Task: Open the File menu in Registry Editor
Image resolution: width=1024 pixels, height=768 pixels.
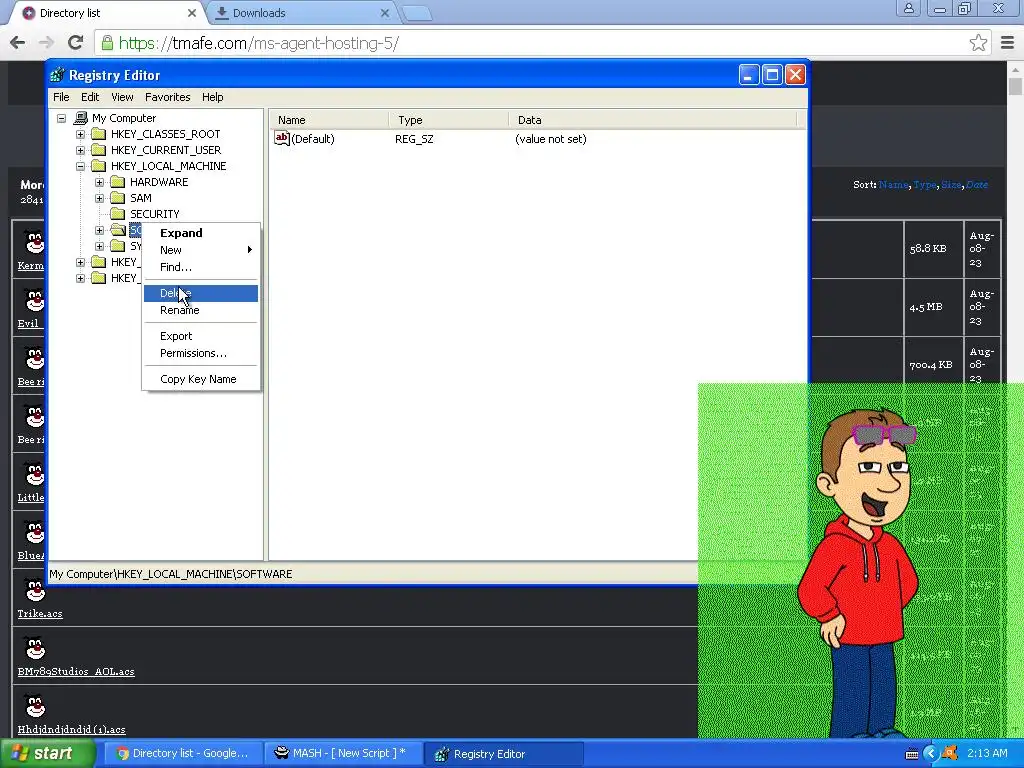Action: pos(61,97)
